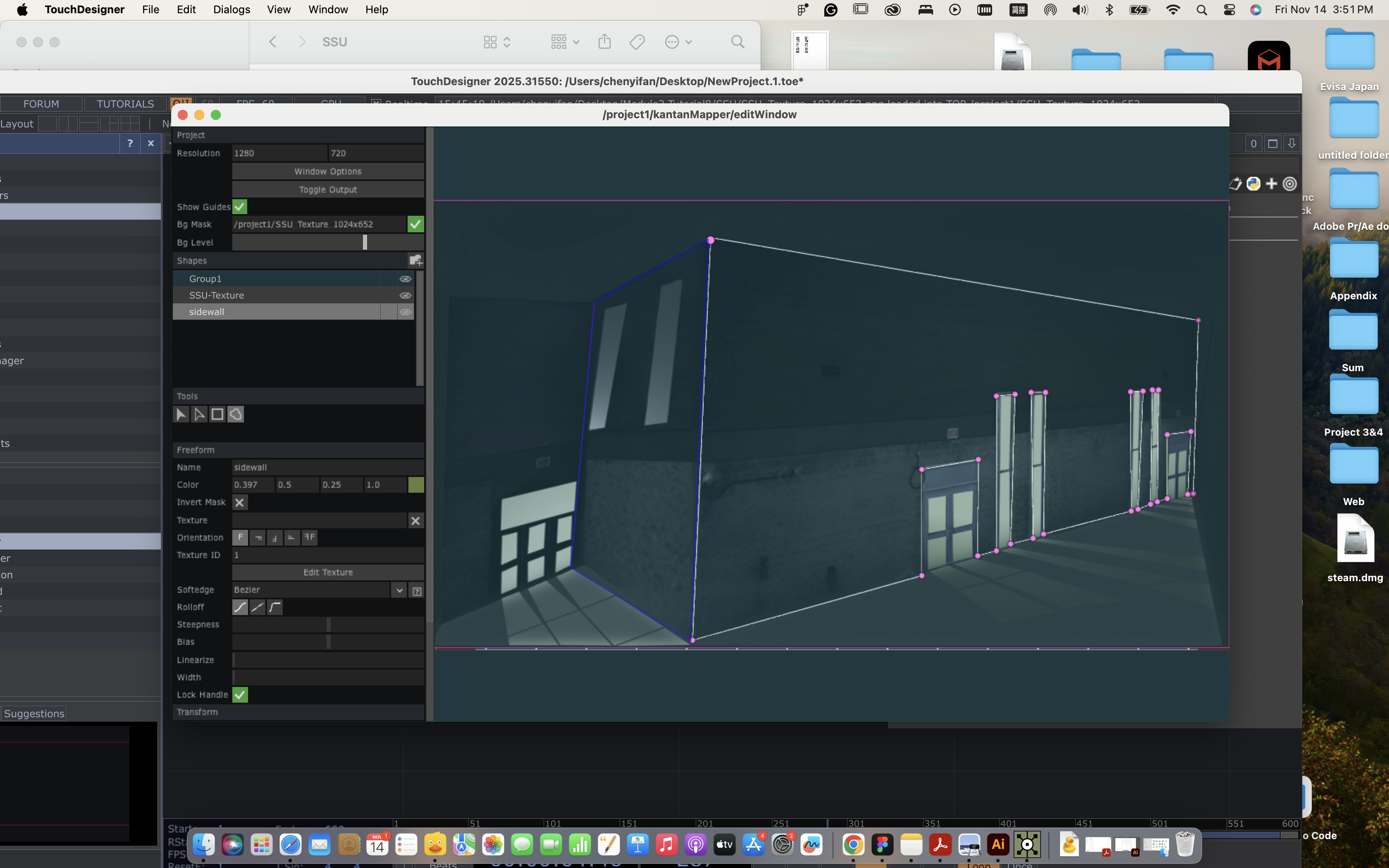Click the Toggle Output button
The image size is (1389, 868).
328,189
